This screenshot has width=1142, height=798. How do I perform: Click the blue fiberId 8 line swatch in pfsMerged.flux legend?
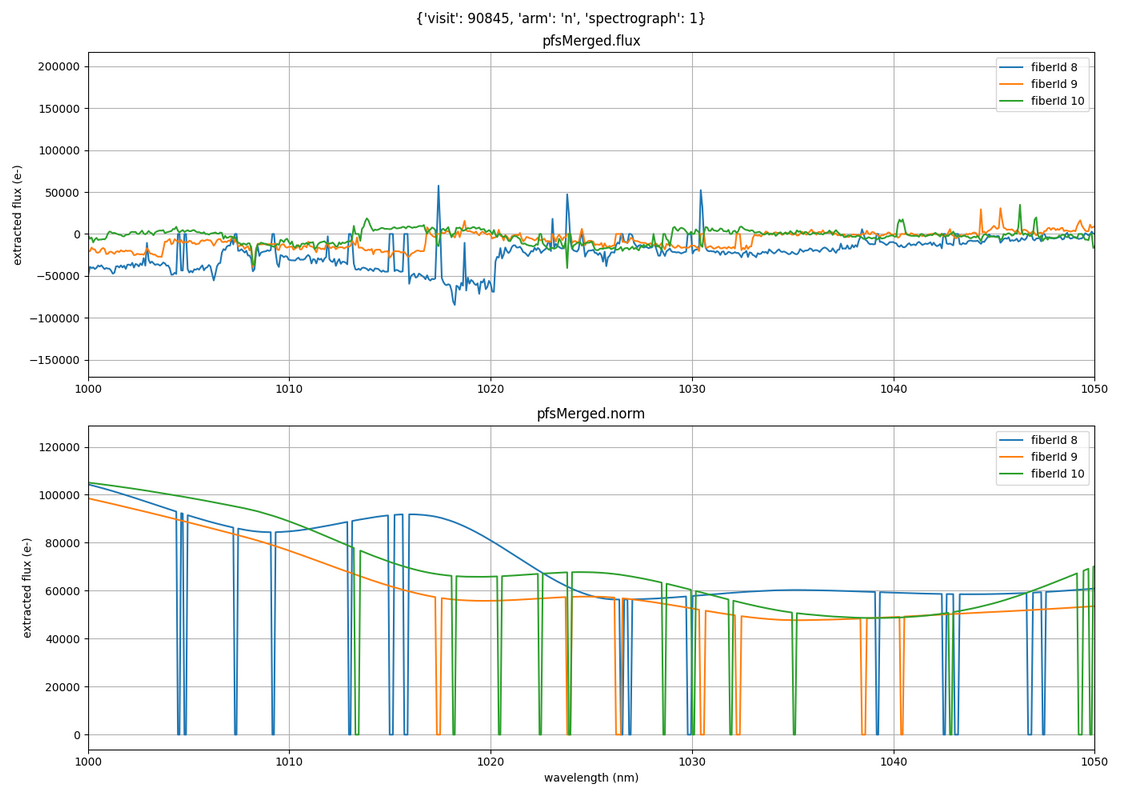point(1013,68)
